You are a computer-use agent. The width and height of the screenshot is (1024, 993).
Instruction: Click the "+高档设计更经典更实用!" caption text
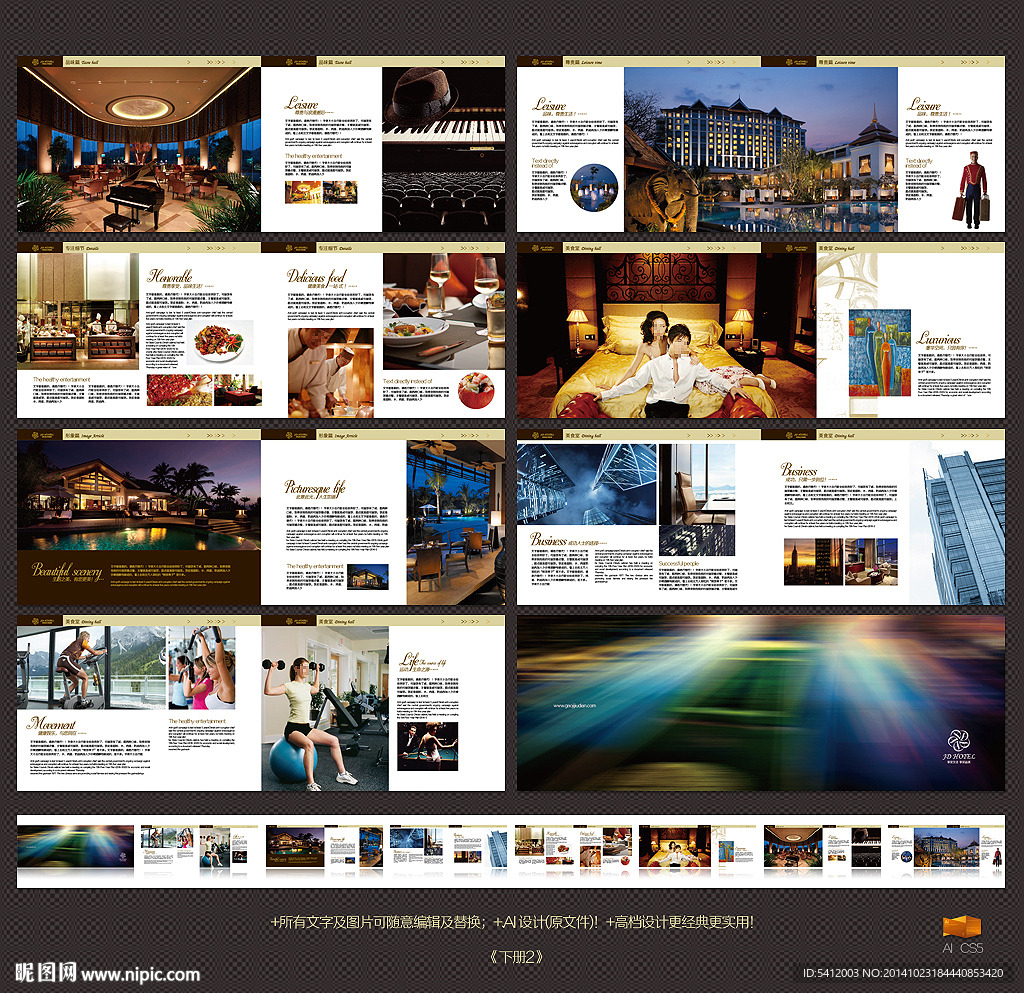click(x=680, y=922)
